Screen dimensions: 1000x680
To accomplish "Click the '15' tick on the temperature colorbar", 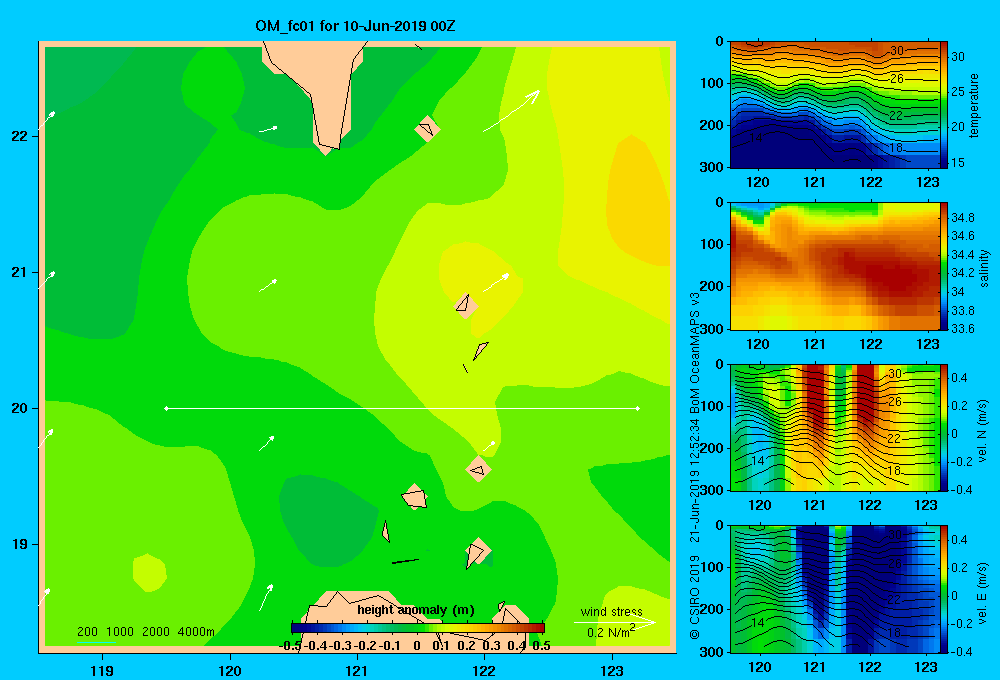I will pyautogui.click(x=958, y=163).
